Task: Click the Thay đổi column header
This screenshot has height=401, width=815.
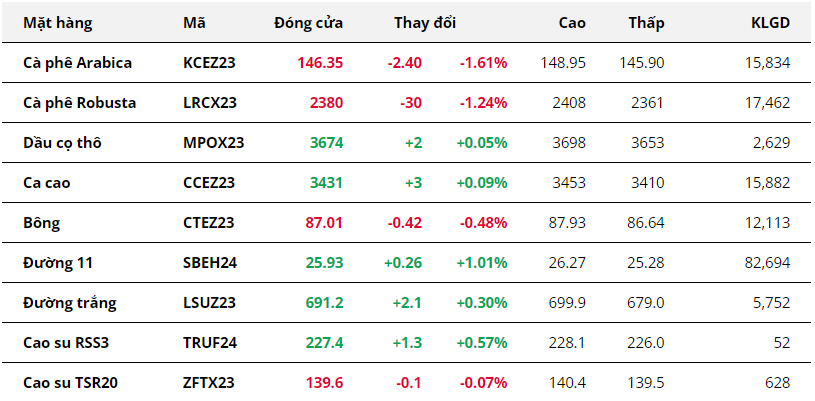Action: pos(424,22)
